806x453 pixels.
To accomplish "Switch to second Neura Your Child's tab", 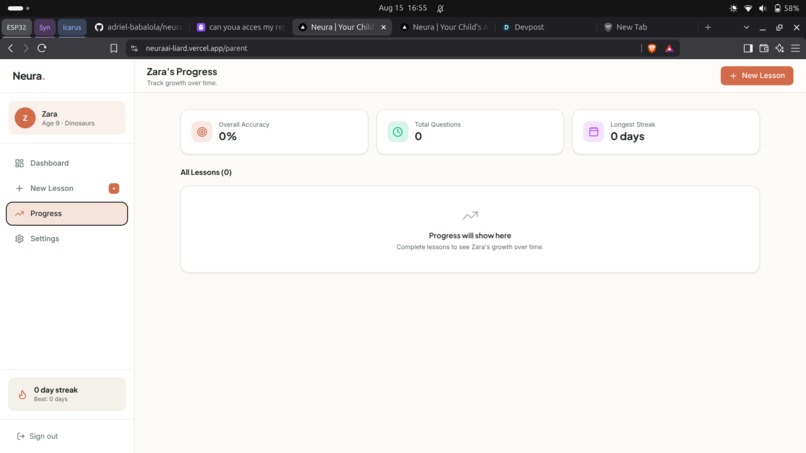I will pyautogui.click(x=445, y=27).
